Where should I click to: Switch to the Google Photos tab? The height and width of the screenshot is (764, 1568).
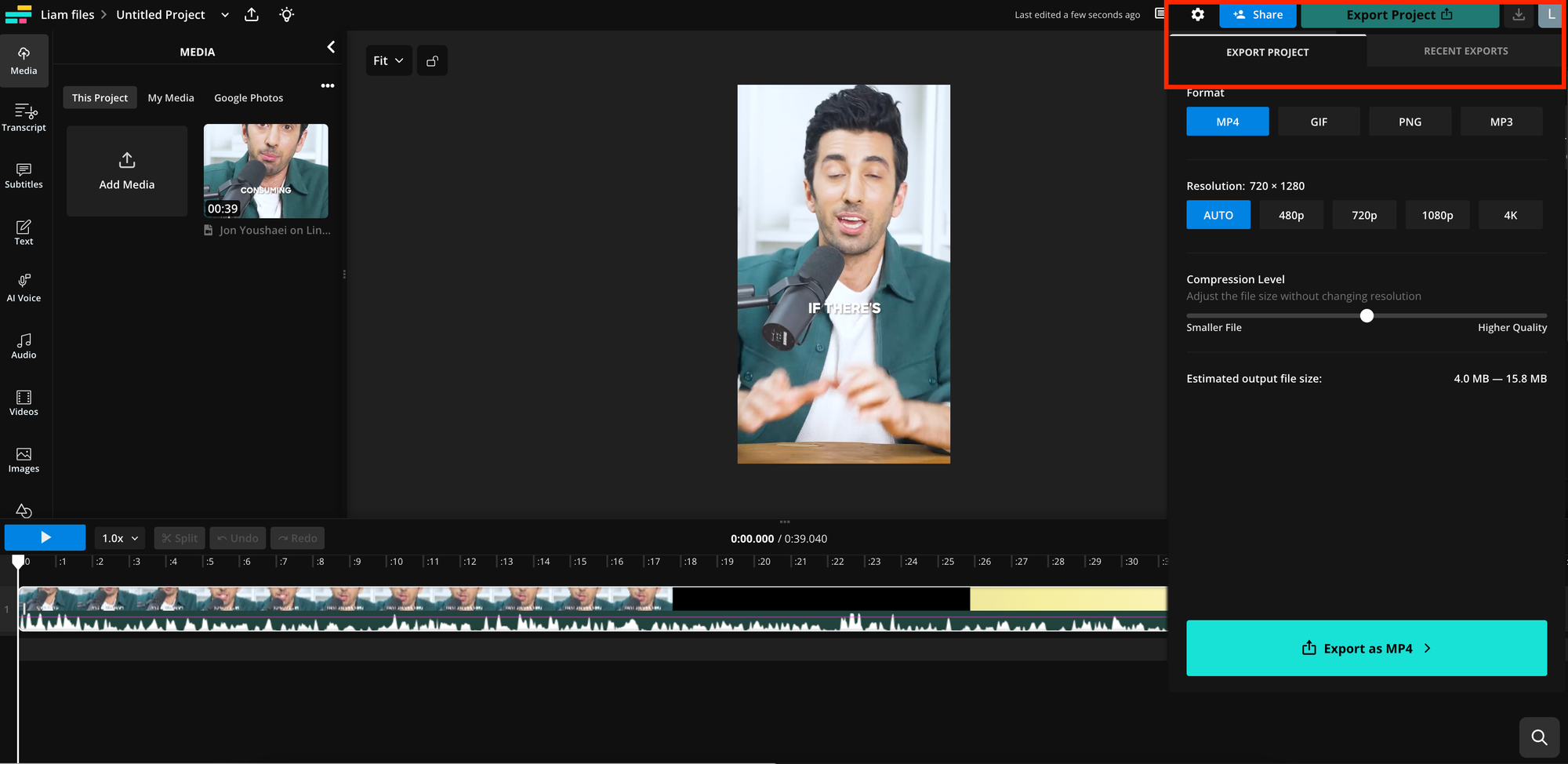pos(249,97)
